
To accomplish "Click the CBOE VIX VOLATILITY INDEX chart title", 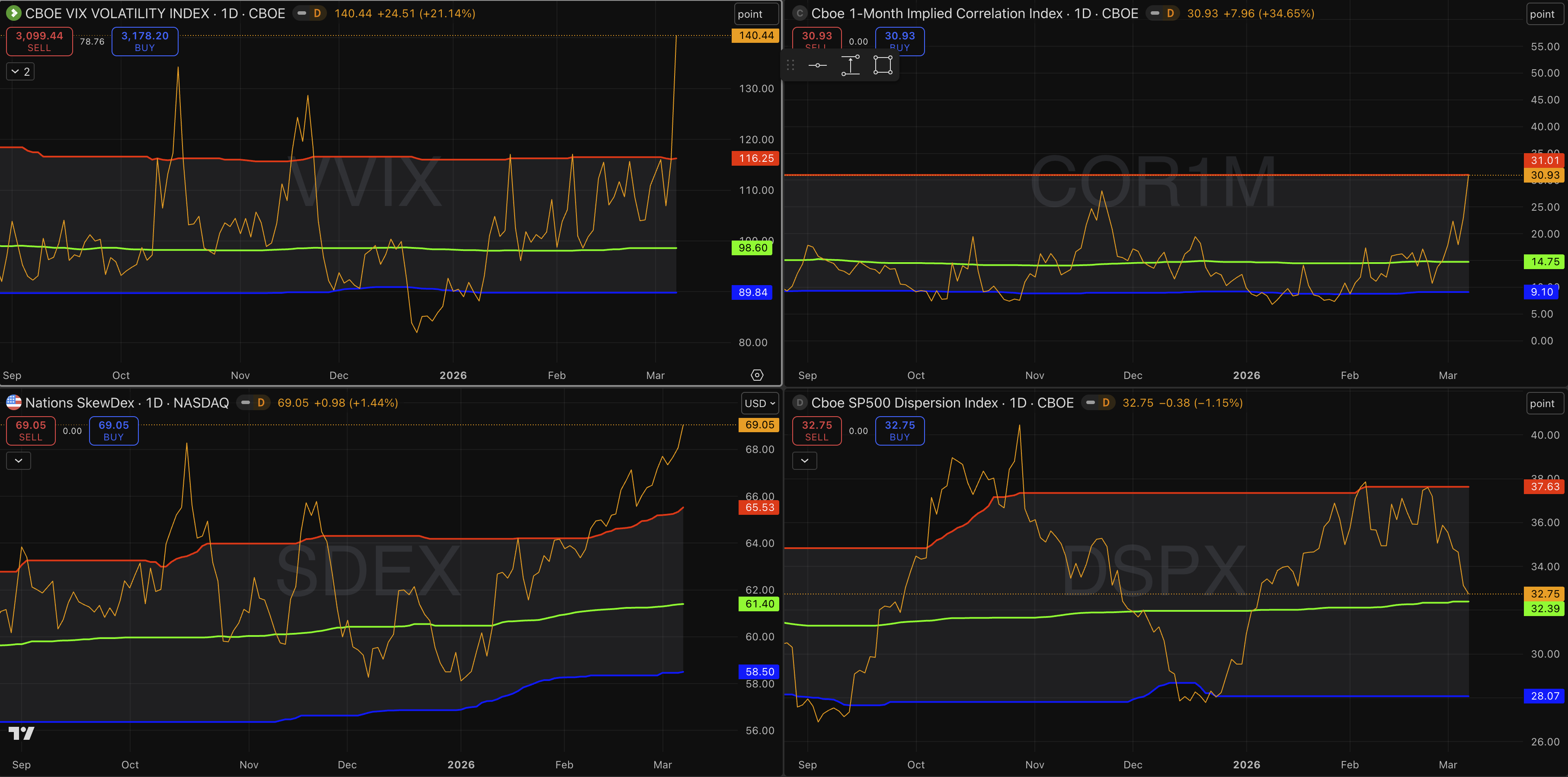I will coord(155,13).
